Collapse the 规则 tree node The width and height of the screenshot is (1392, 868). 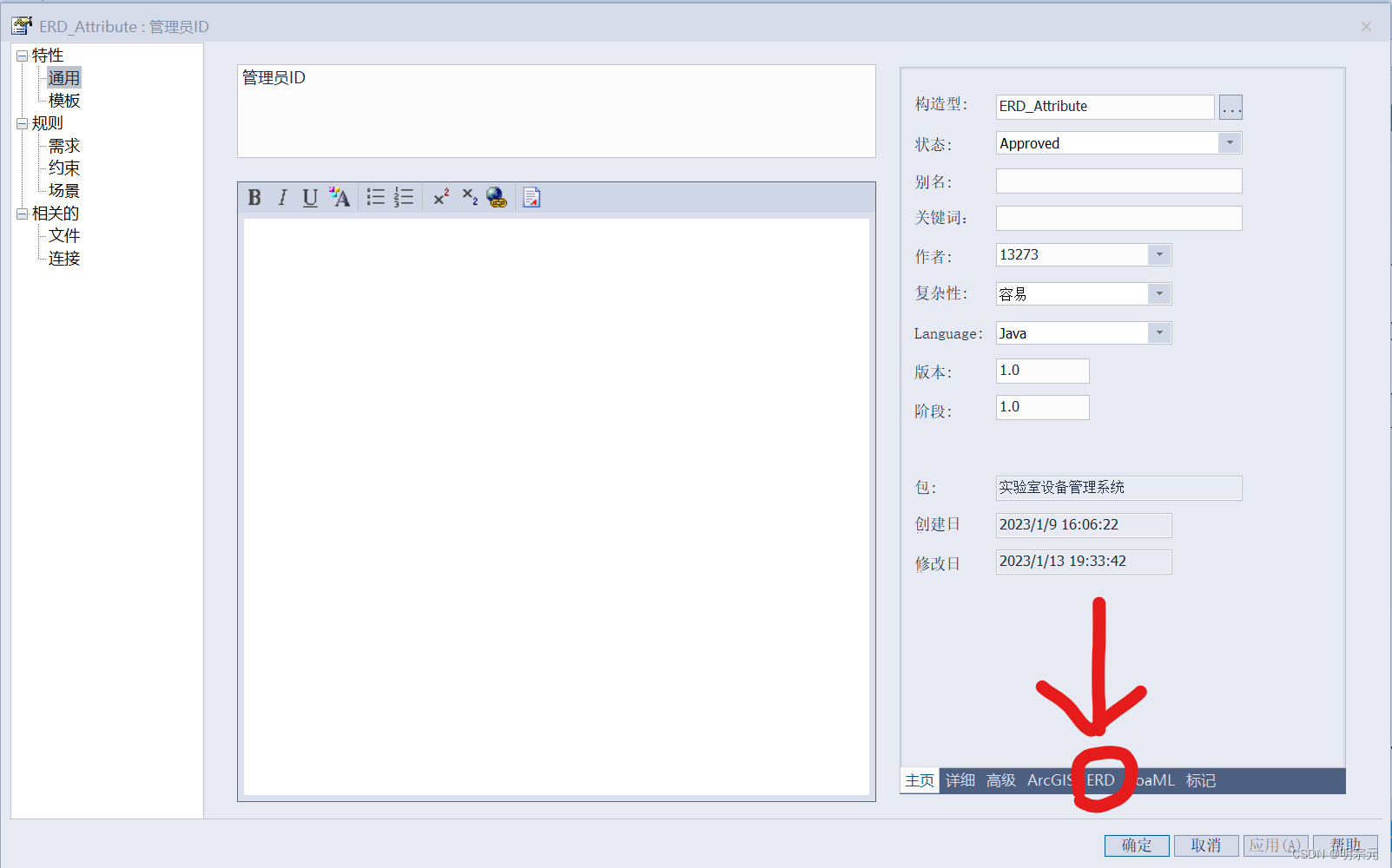[x=22, y=123]
